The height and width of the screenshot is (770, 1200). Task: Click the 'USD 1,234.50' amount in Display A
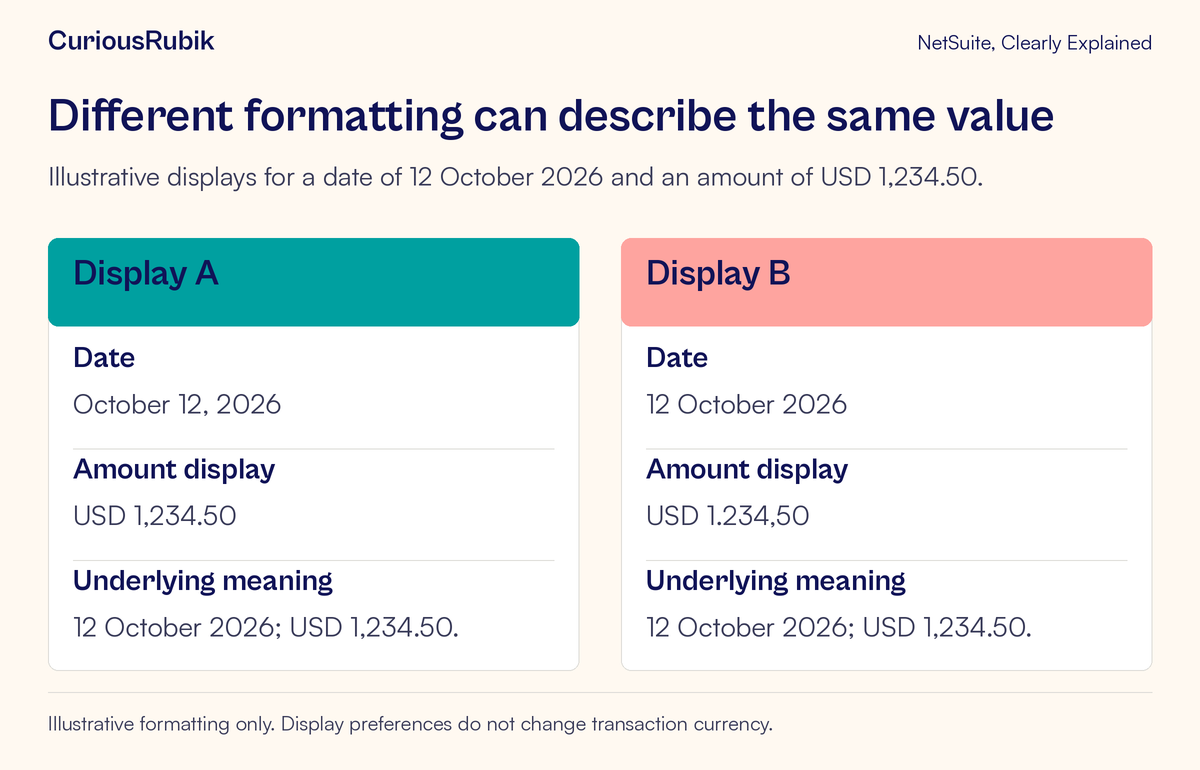coord(155,517)
